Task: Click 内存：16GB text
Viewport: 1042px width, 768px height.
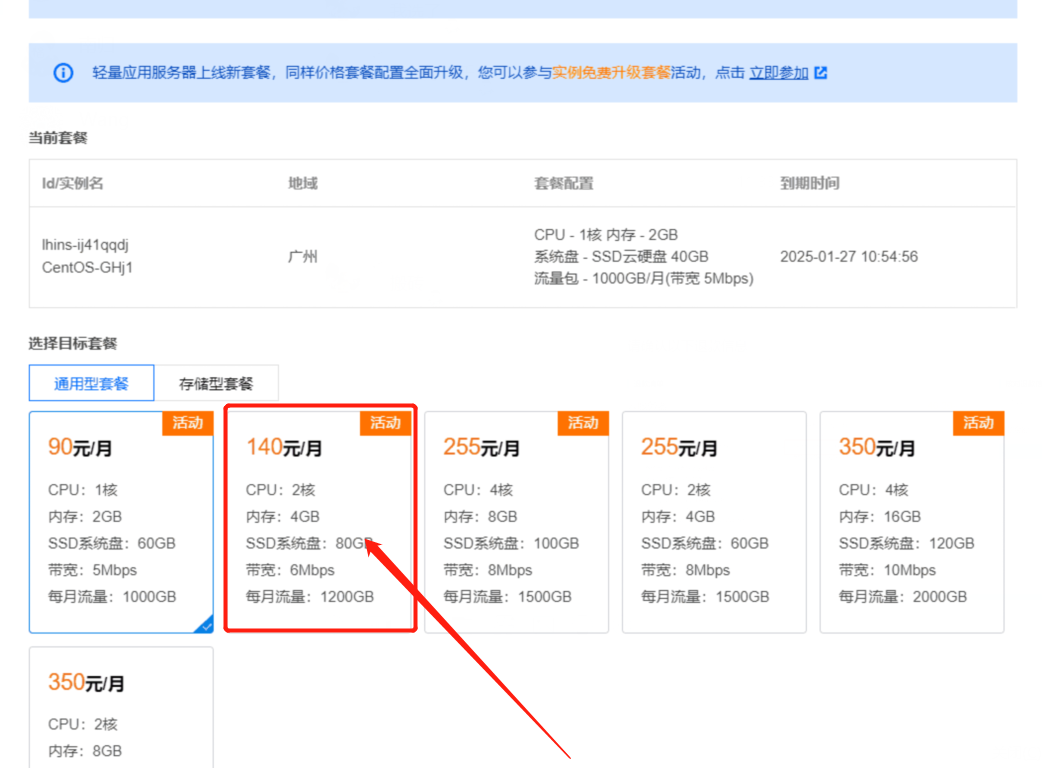Action: [x=880, y=517]
